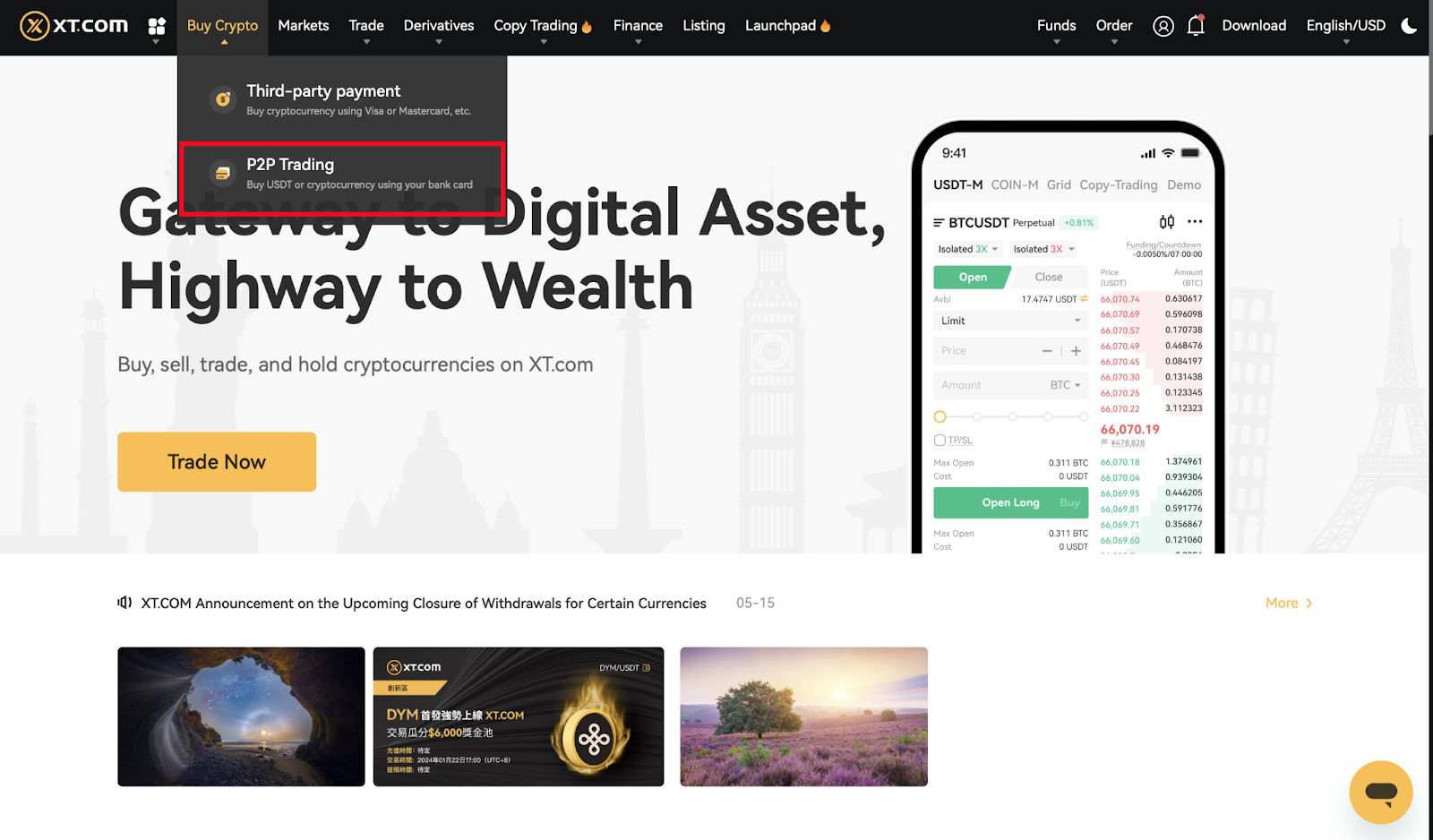This screenshot has width=1433, height=840.
Task: Open the More announcements link
Action: [1289, 603]
